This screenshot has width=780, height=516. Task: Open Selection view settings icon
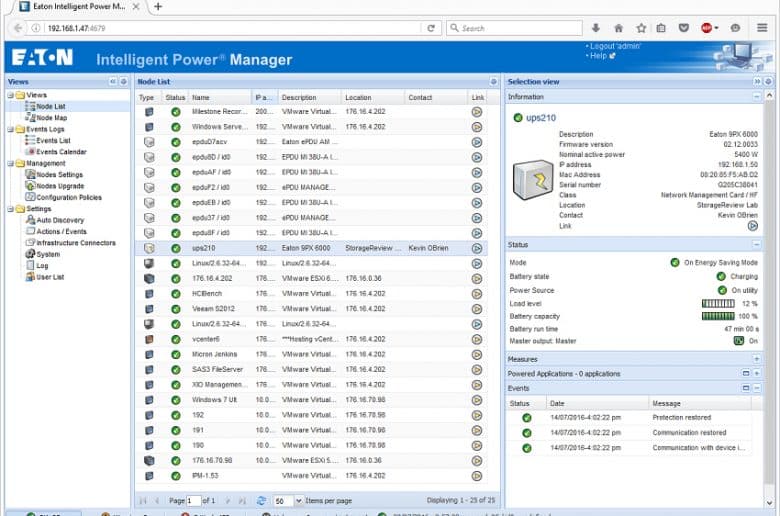pos(768,82)
